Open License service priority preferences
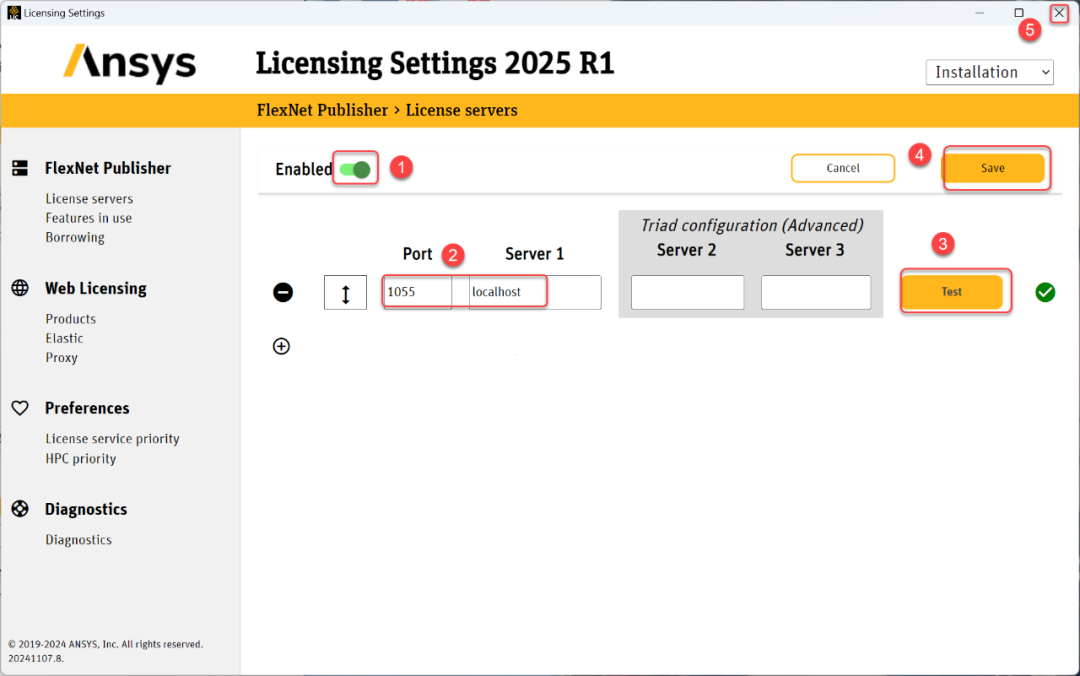 pos(112,439)
